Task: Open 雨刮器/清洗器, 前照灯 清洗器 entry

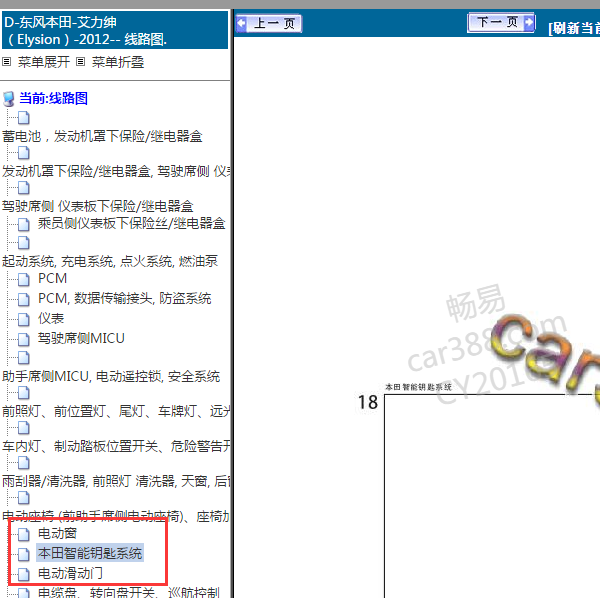Action: [116, 481]
